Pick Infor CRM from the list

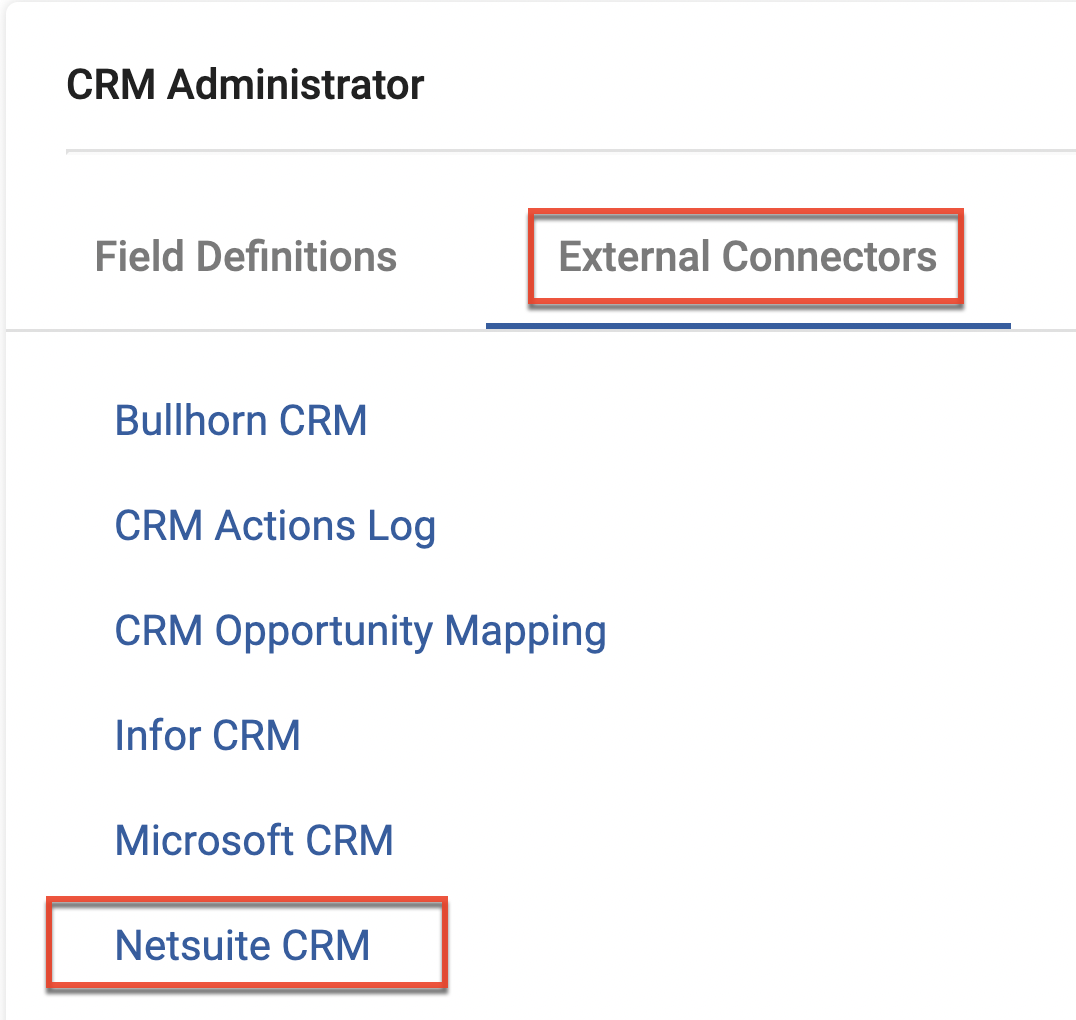coord(208,736)
